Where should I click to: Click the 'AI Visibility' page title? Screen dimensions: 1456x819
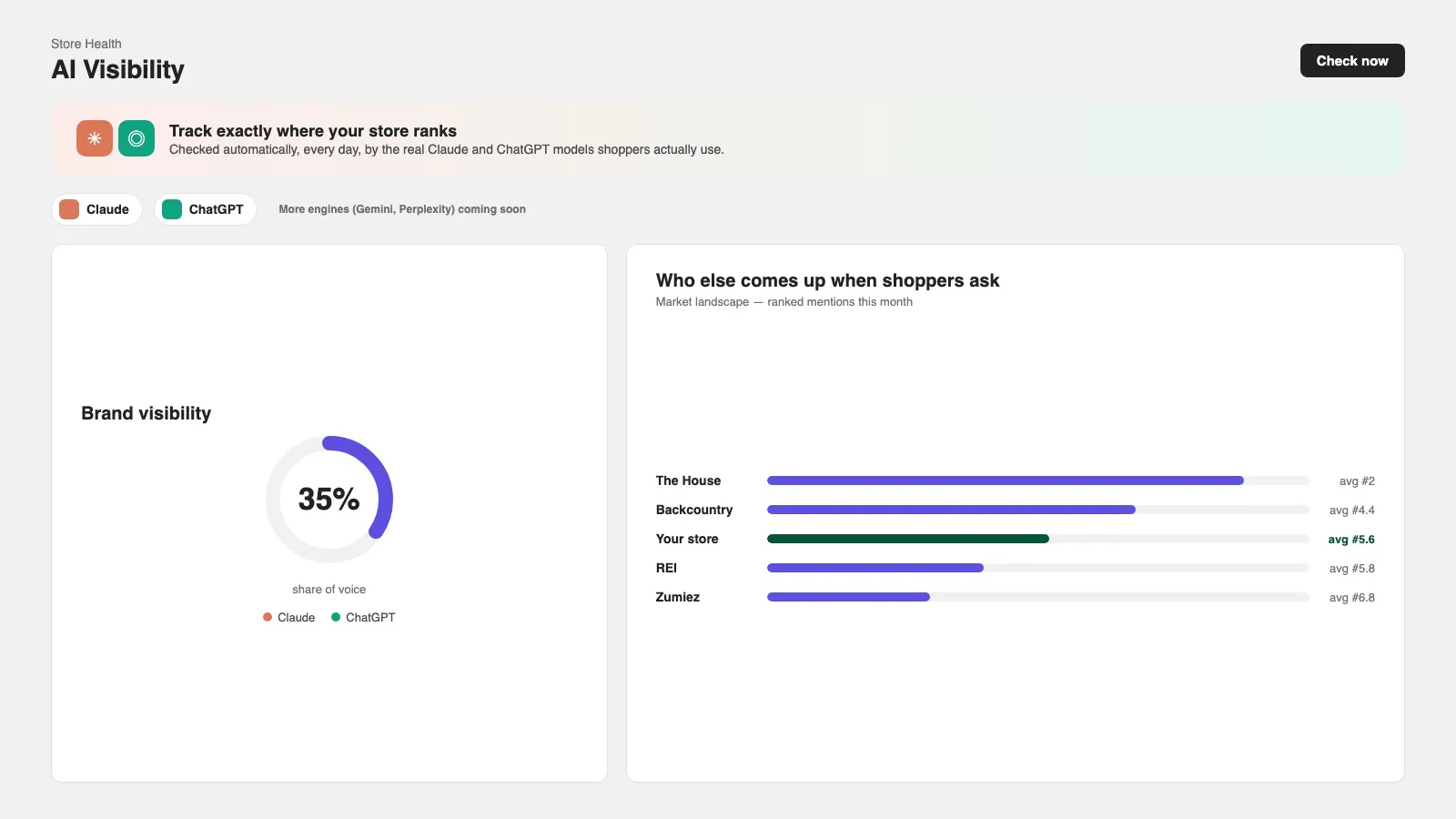[x=117, y=70]
